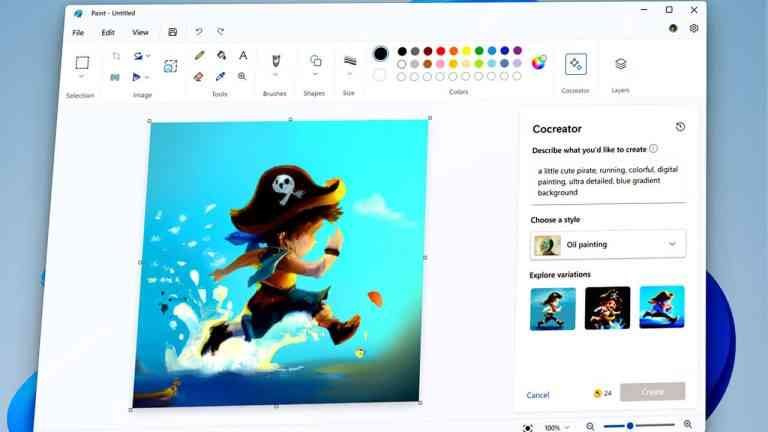Click the Create button

point(652,392)
